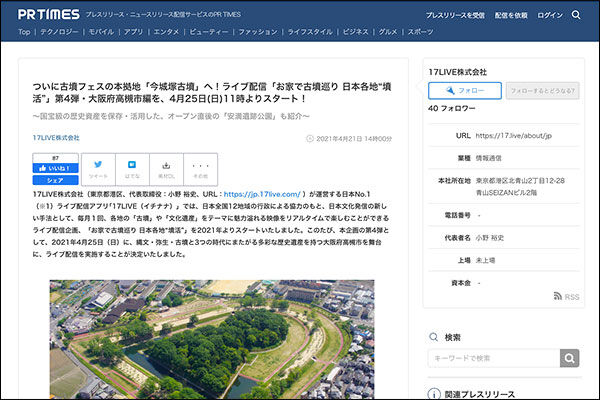
Task: Open the https://17.live/about/jp URL in the sidebar
Action: pos(514,136)
